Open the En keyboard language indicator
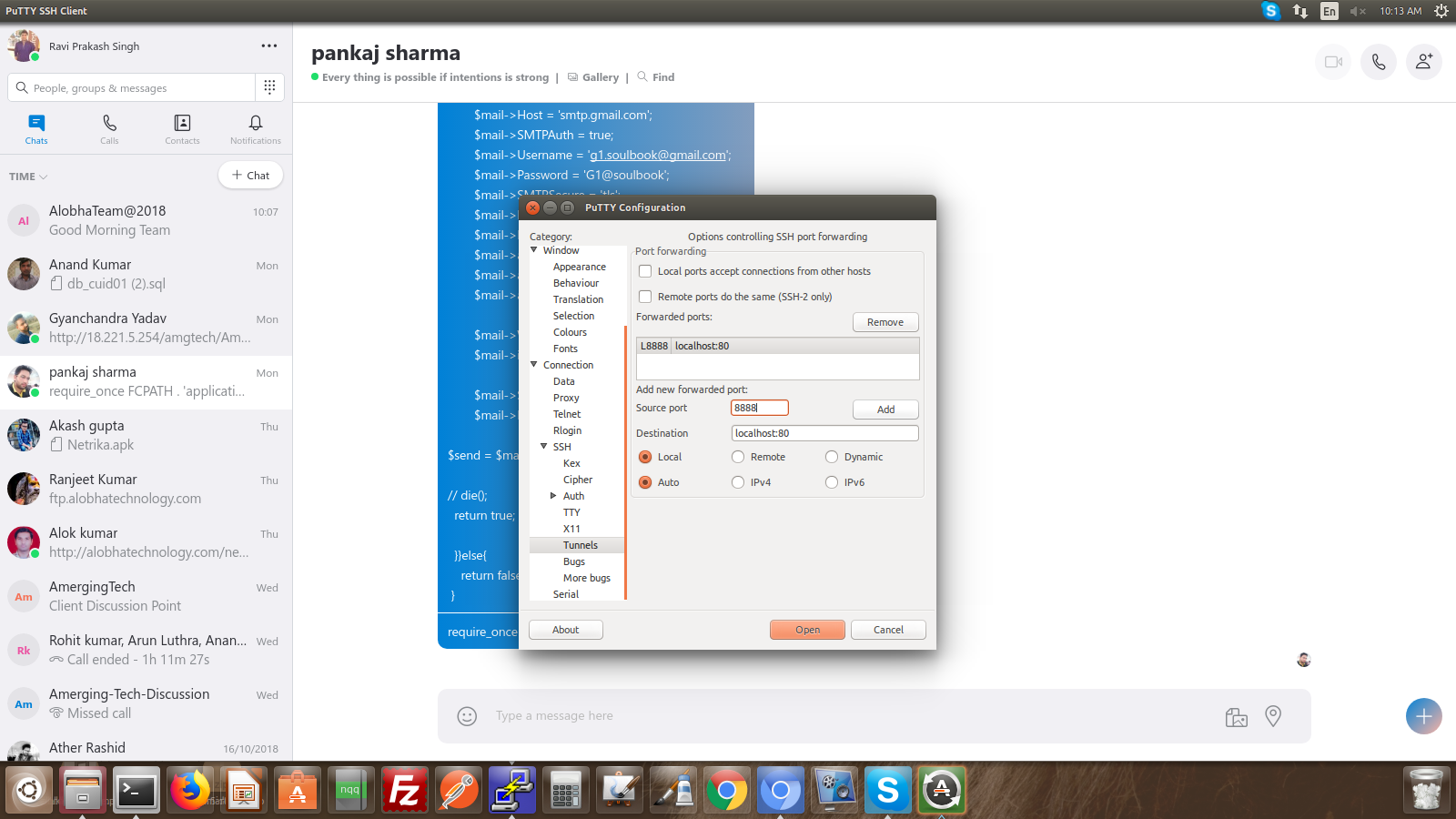Viewport: 1456px width, 819px height. [x=1330, y=11]
